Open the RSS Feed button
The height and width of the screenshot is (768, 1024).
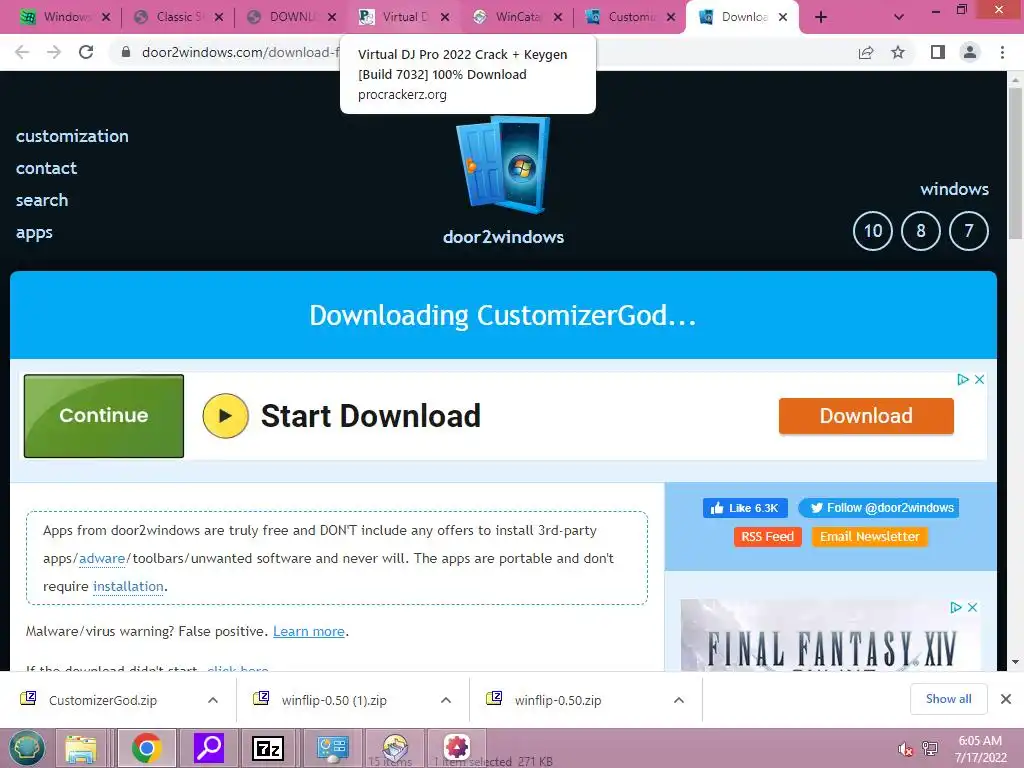767,536
